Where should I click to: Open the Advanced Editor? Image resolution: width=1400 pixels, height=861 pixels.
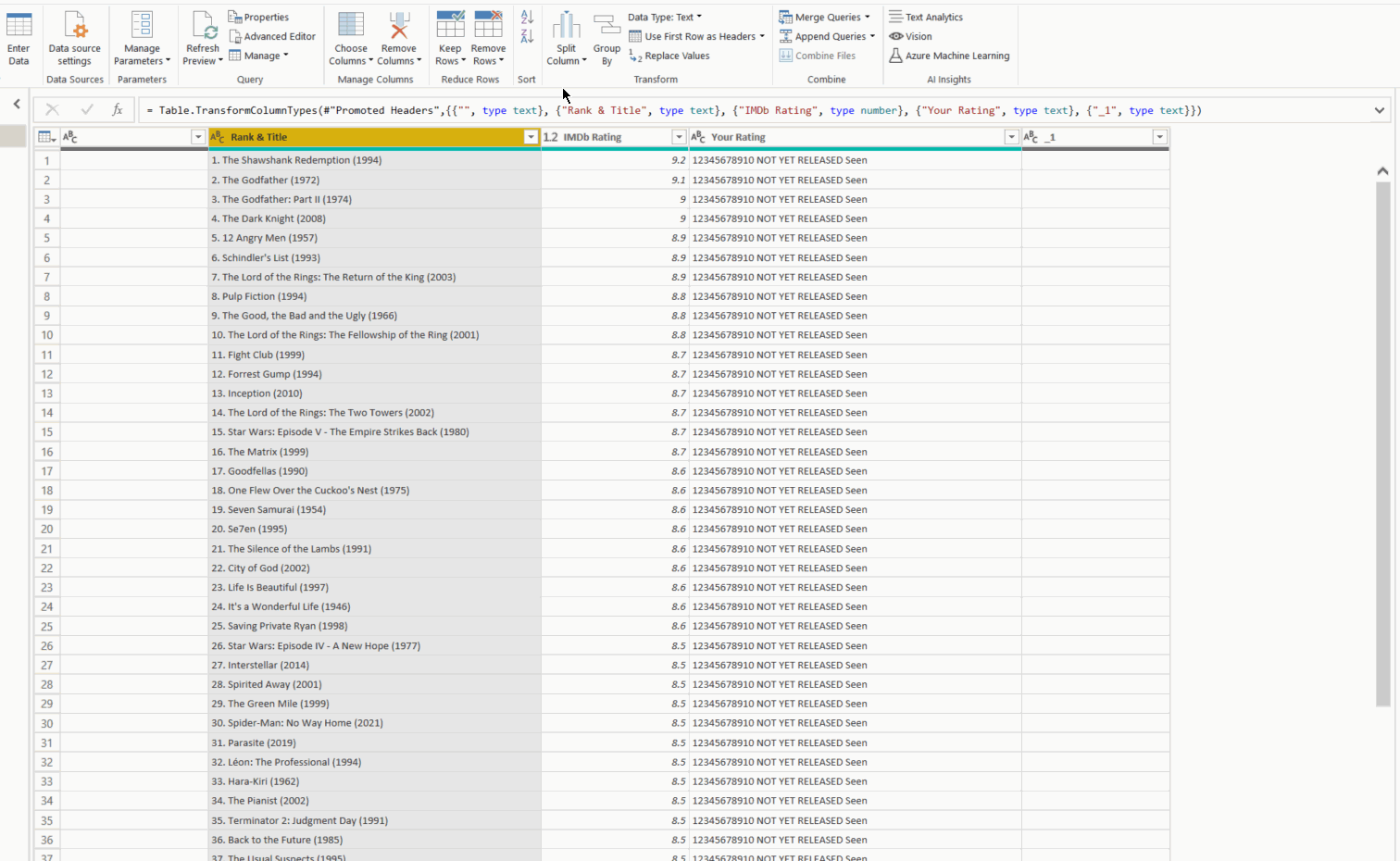272,36
